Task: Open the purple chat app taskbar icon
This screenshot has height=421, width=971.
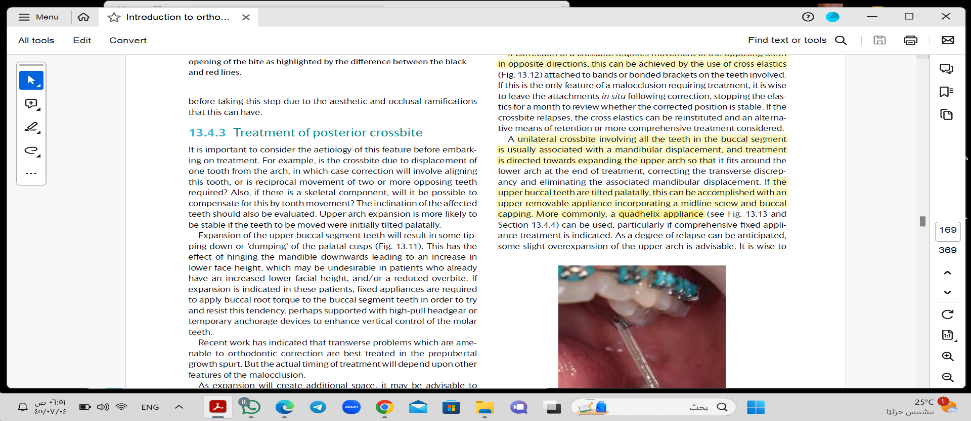Action: (517, 407)
